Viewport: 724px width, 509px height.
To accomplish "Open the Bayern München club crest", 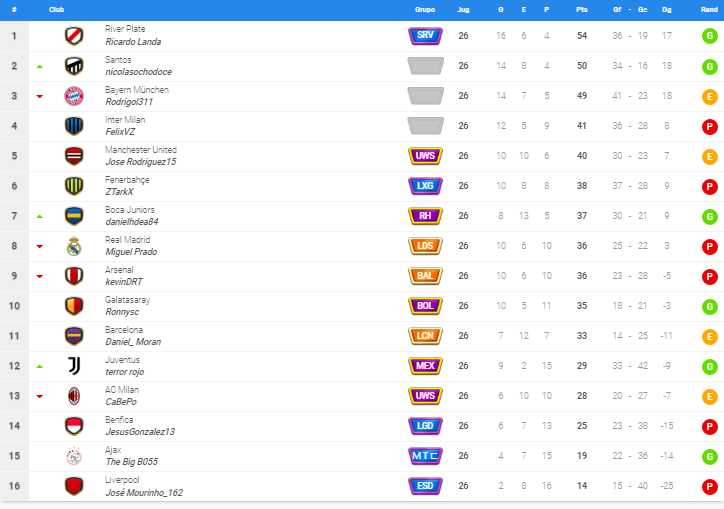I will click(74, 96).
